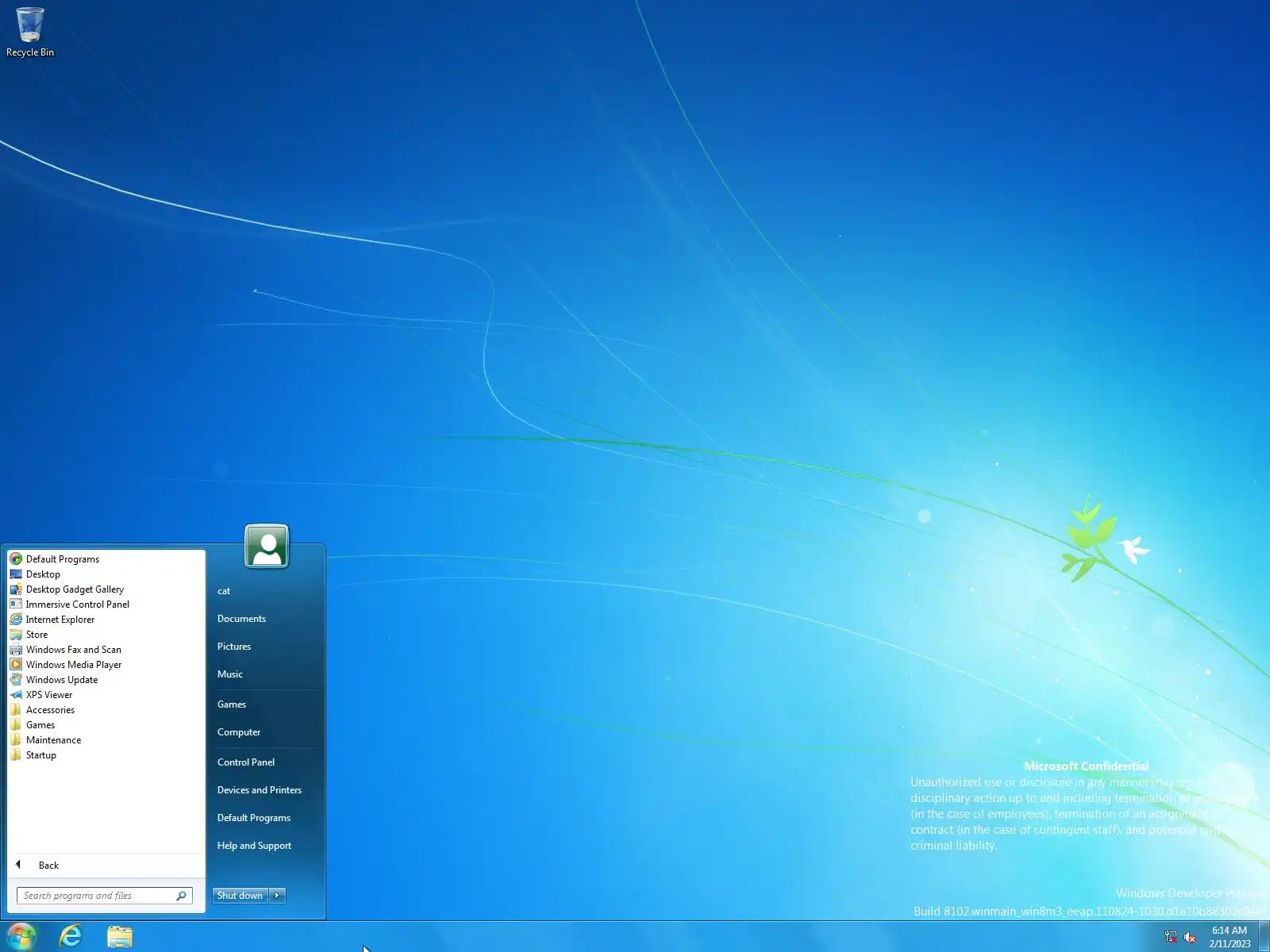This screenshot has width=1270, height=952.
Task: Open Default Programs in the right pane
Action: tap(254, 818)
